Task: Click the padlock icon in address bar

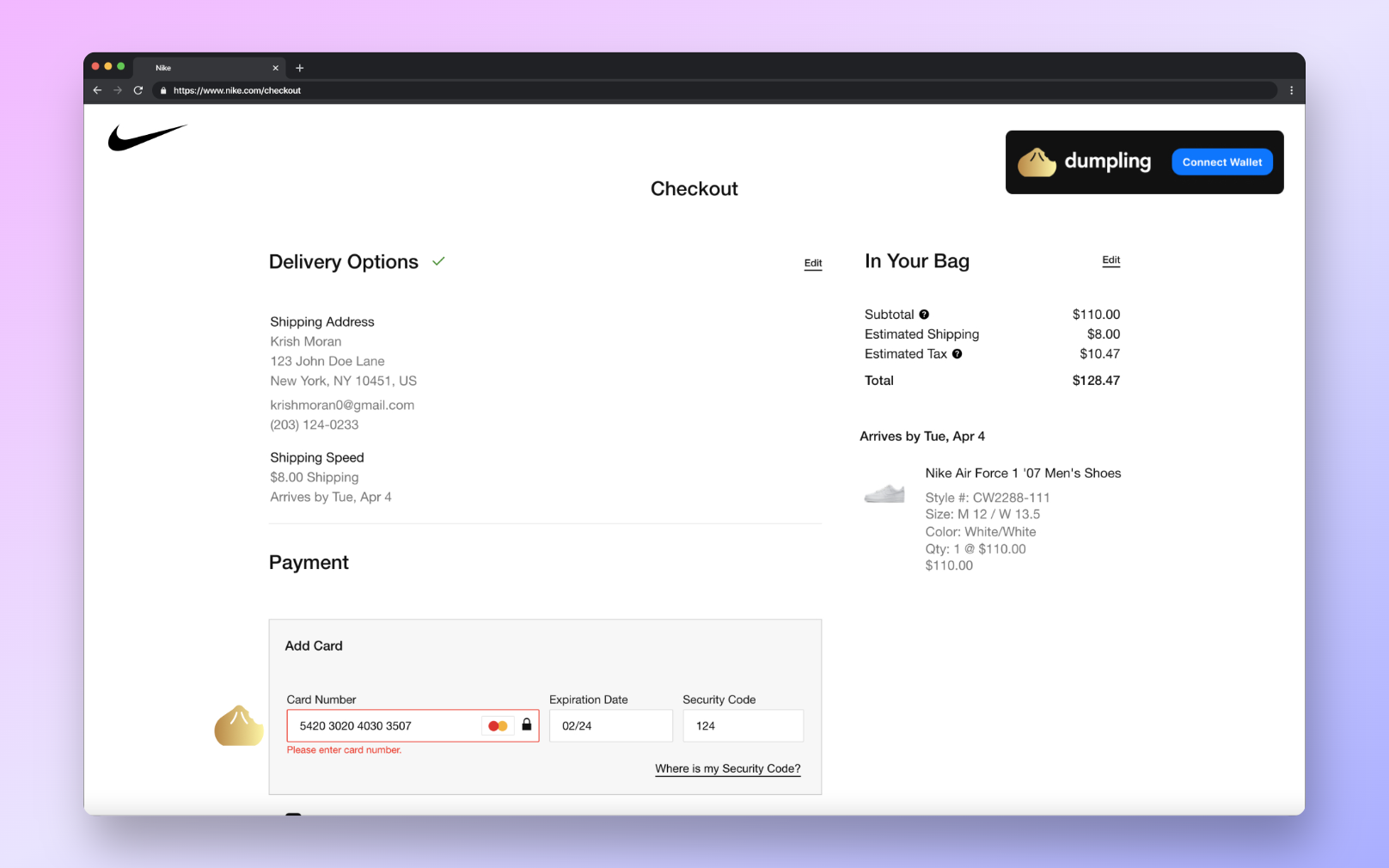Action: pyautogui.click(x=163, y=90)
